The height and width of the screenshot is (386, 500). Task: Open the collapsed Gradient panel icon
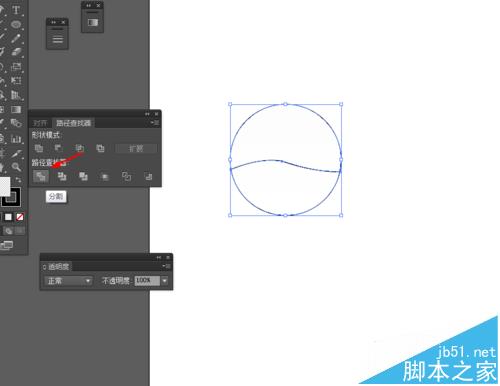(x=93, y=23)
